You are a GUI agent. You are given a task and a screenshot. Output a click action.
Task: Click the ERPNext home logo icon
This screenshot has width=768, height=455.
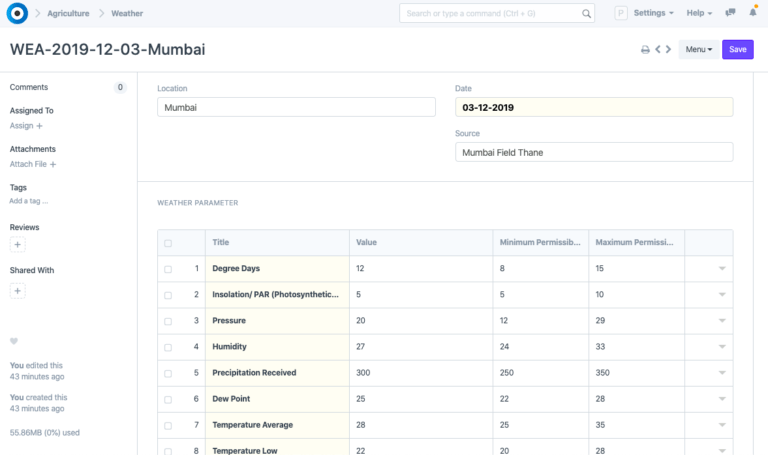click(17, 13)
